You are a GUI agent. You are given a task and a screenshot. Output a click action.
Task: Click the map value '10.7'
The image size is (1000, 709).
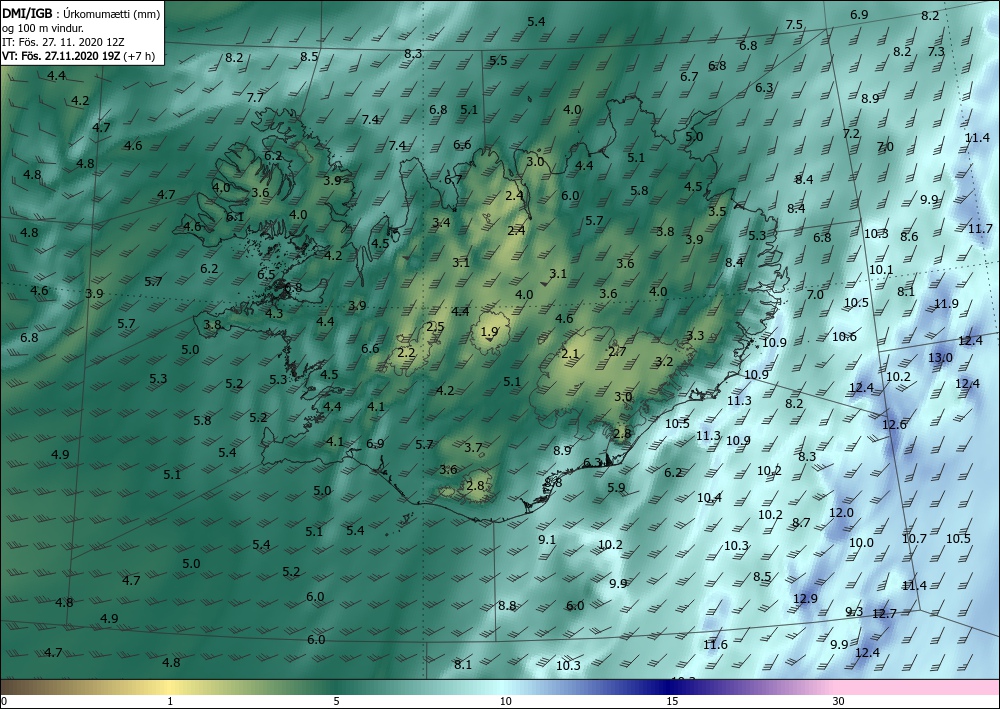[x=914, y=539]
